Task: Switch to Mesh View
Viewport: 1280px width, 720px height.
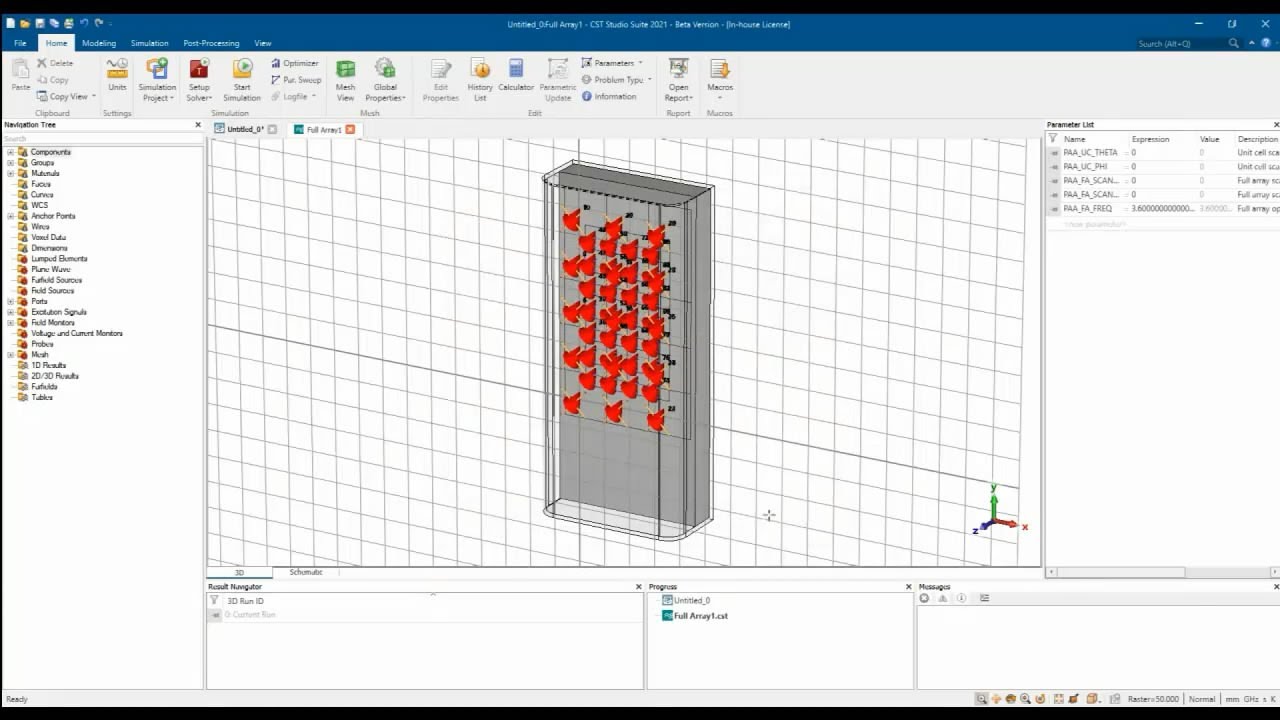Action: [345, 79]
